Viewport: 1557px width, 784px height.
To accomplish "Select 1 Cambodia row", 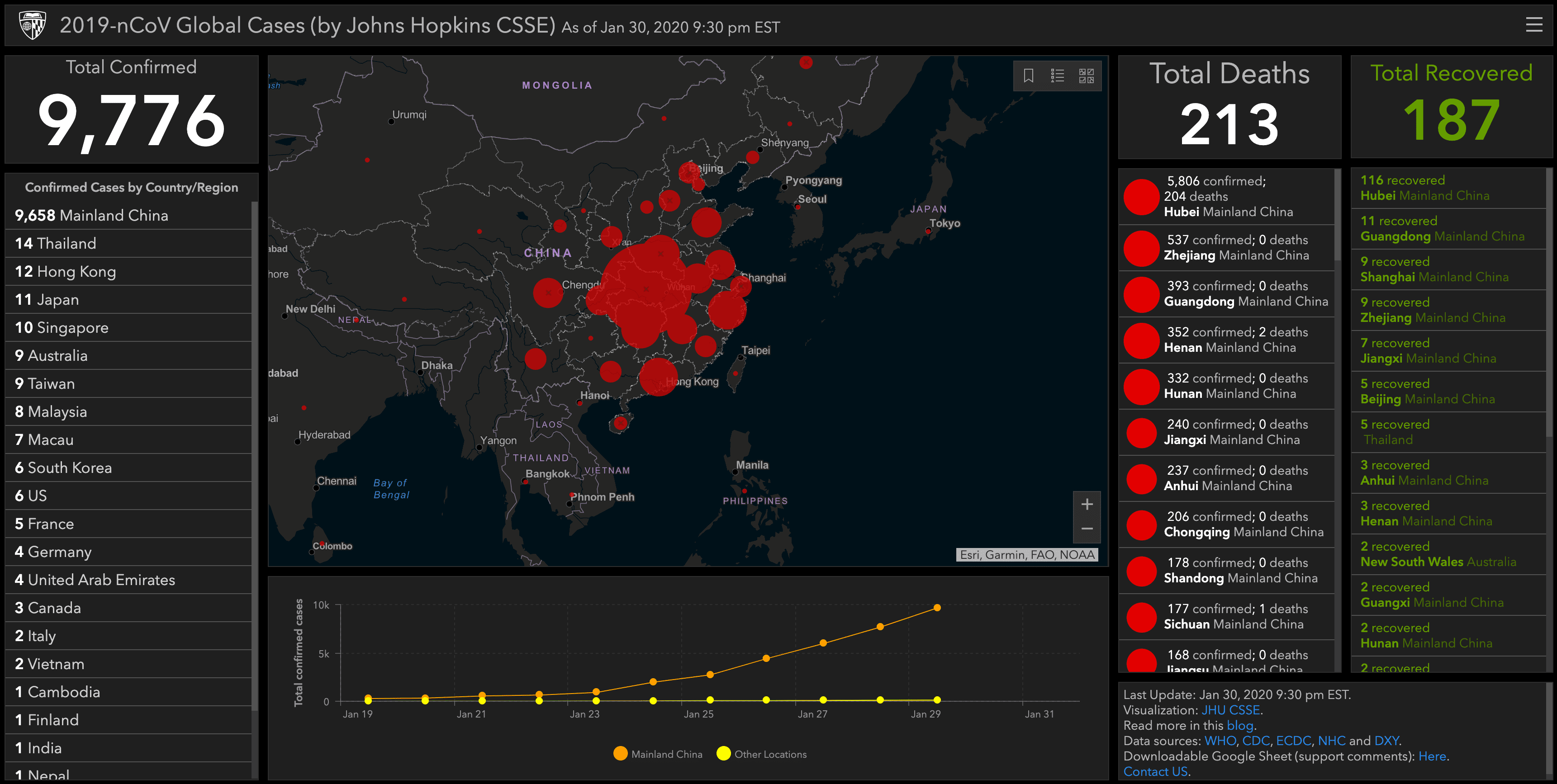I will 128,692.
